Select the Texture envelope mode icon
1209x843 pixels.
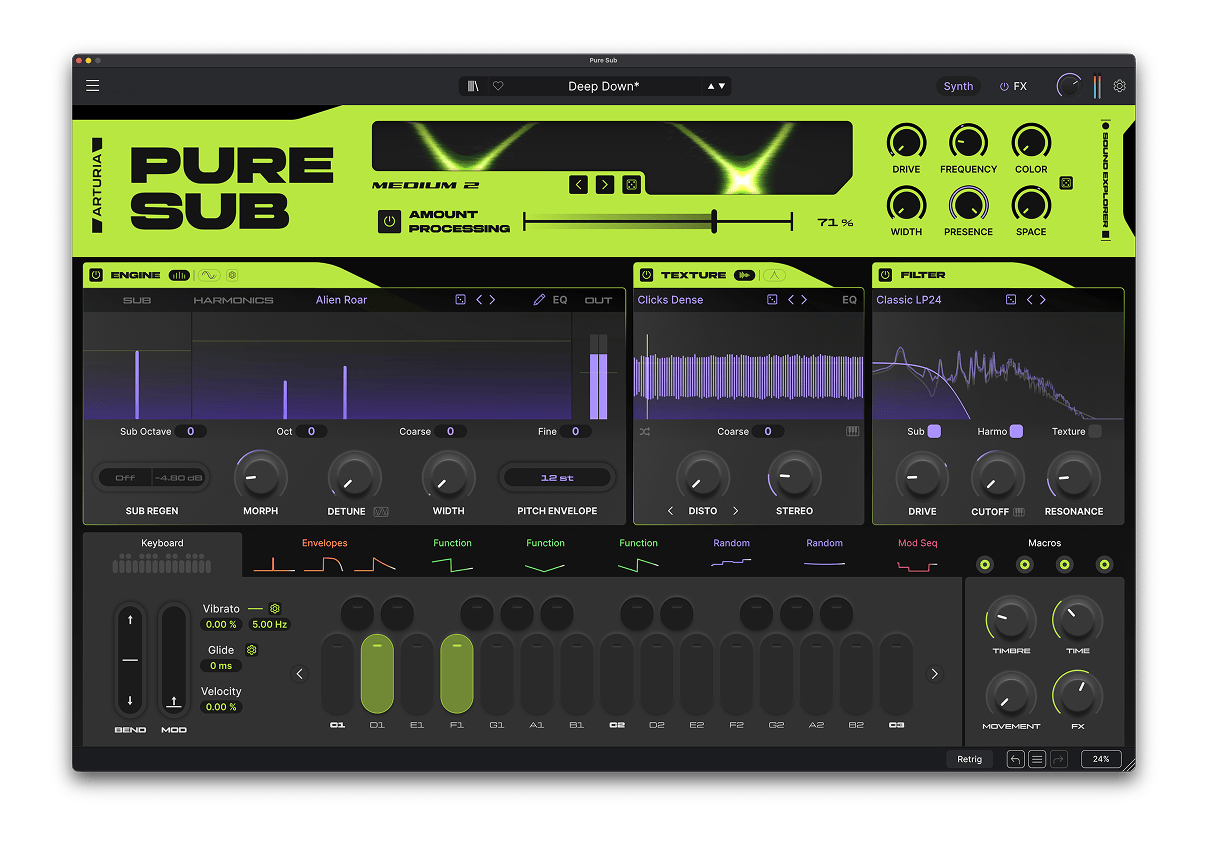[x=775, y=275]
